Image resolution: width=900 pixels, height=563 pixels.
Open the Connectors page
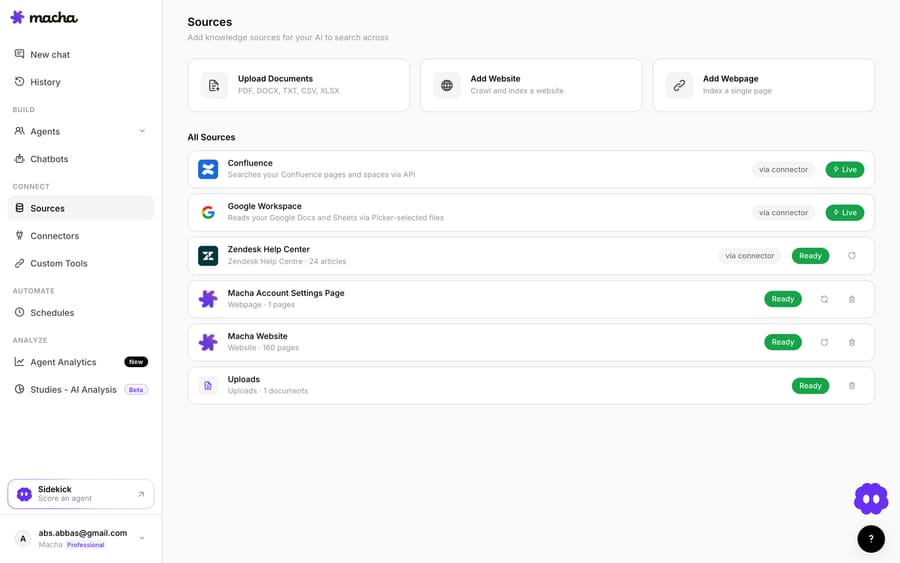(80, 236)
